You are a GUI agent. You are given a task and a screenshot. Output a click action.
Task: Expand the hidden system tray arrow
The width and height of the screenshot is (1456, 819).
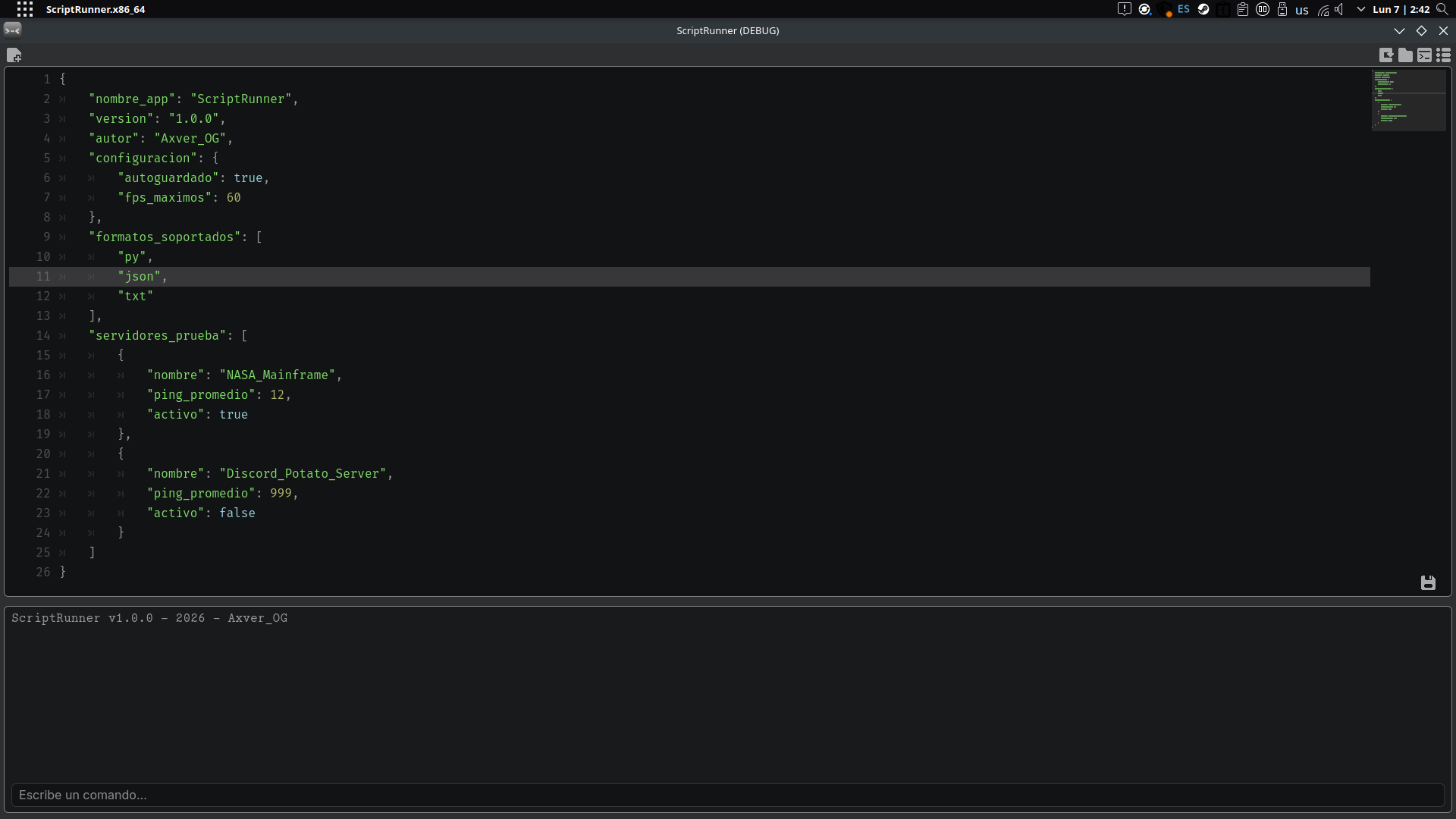1361,10
